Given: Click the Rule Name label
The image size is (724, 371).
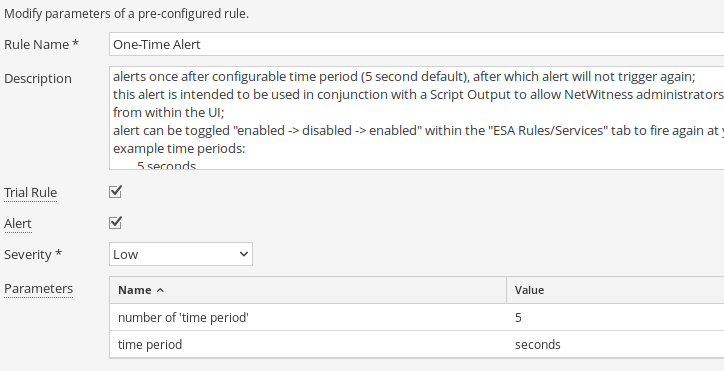Looking at the screenshot, I should click(42, 44).
